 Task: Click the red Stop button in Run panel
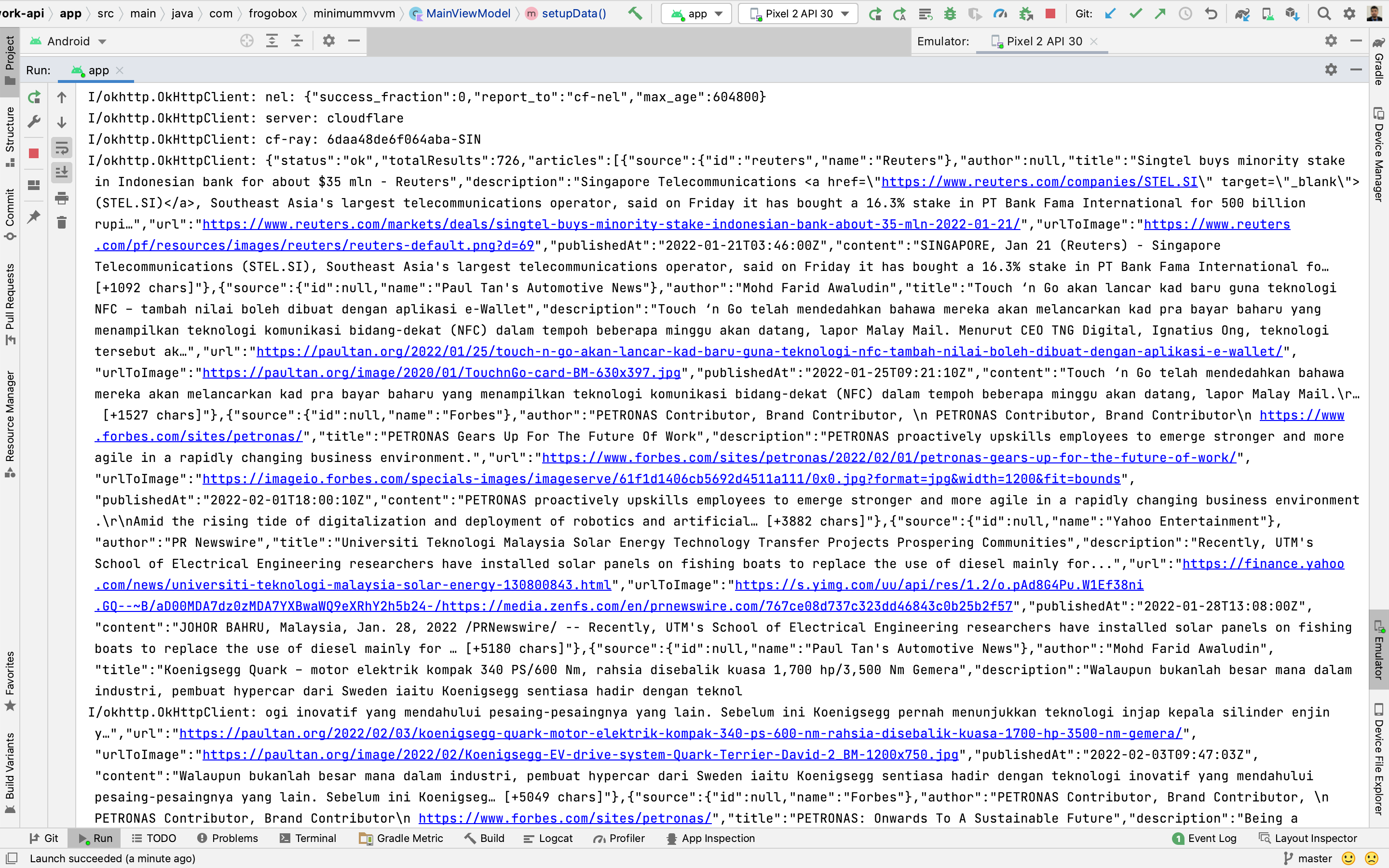point(34,153)
